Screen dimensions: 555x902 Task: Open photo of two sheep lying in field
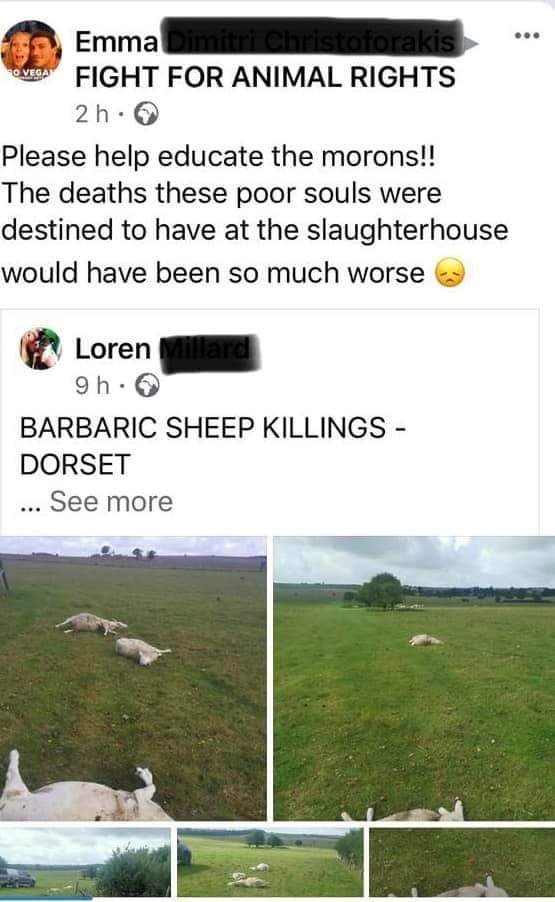coord(133,678)
